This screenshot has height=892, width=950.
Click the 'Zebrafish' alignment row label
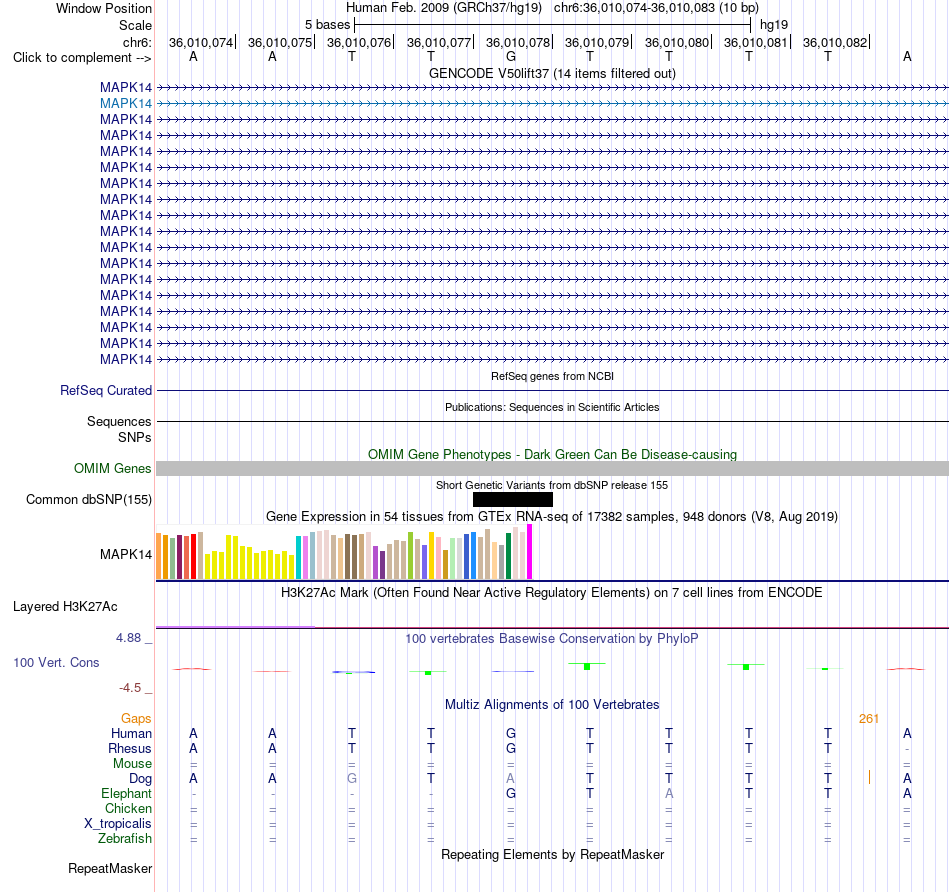(125, 839)
